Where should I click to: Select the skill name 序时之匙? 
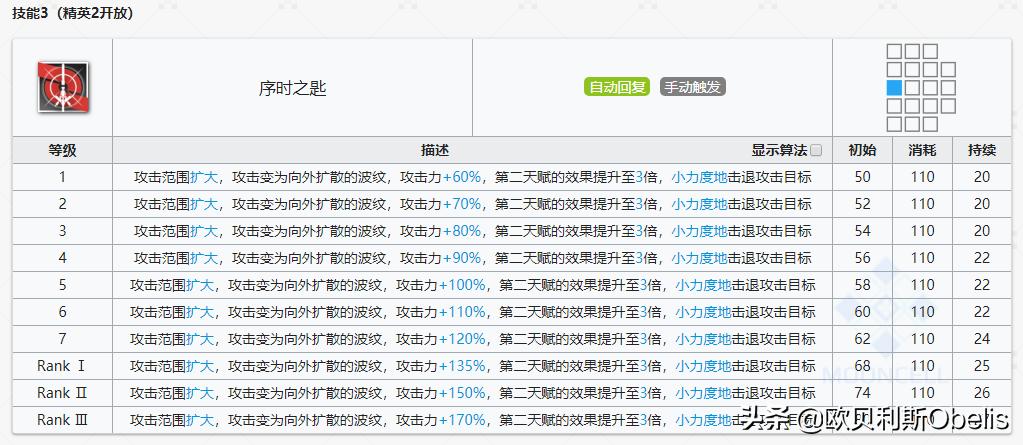coord(292,88)
